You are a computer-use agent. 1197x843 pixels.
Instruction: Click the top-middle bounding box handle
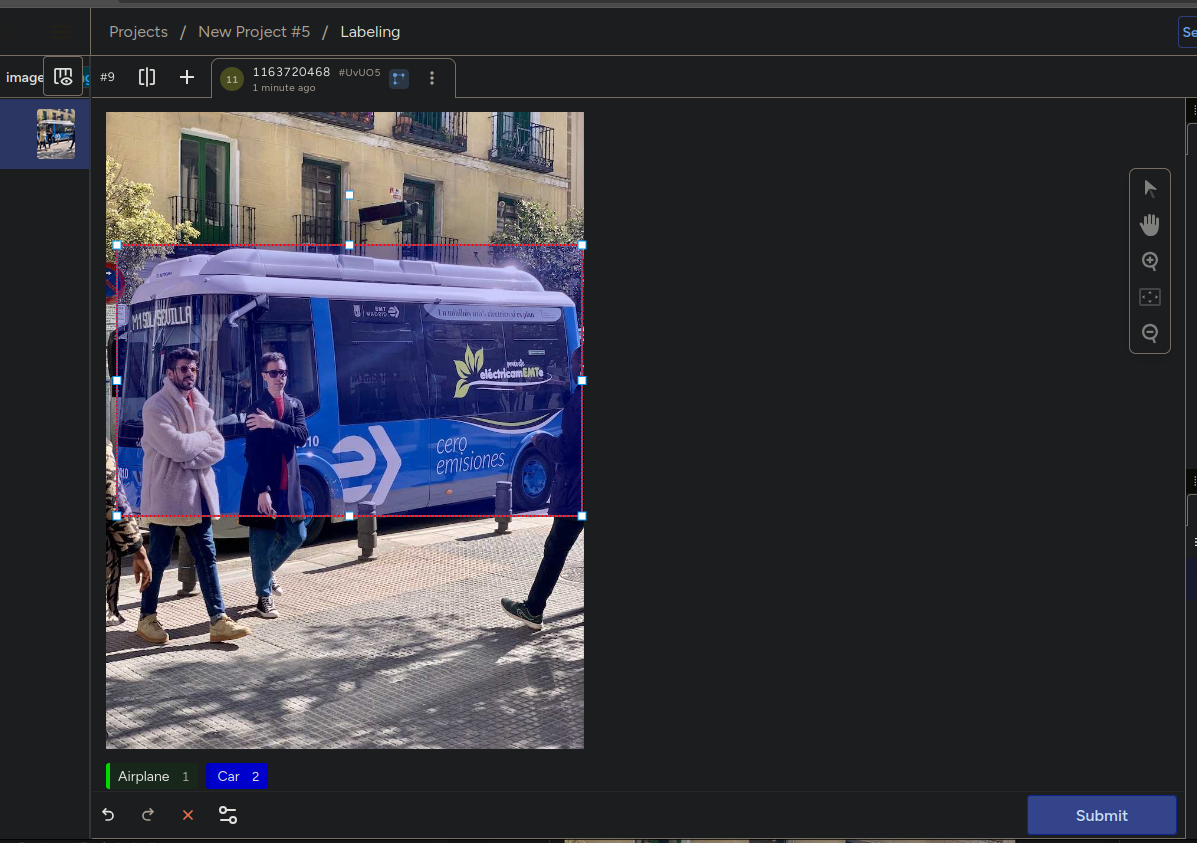click(350, 245)
